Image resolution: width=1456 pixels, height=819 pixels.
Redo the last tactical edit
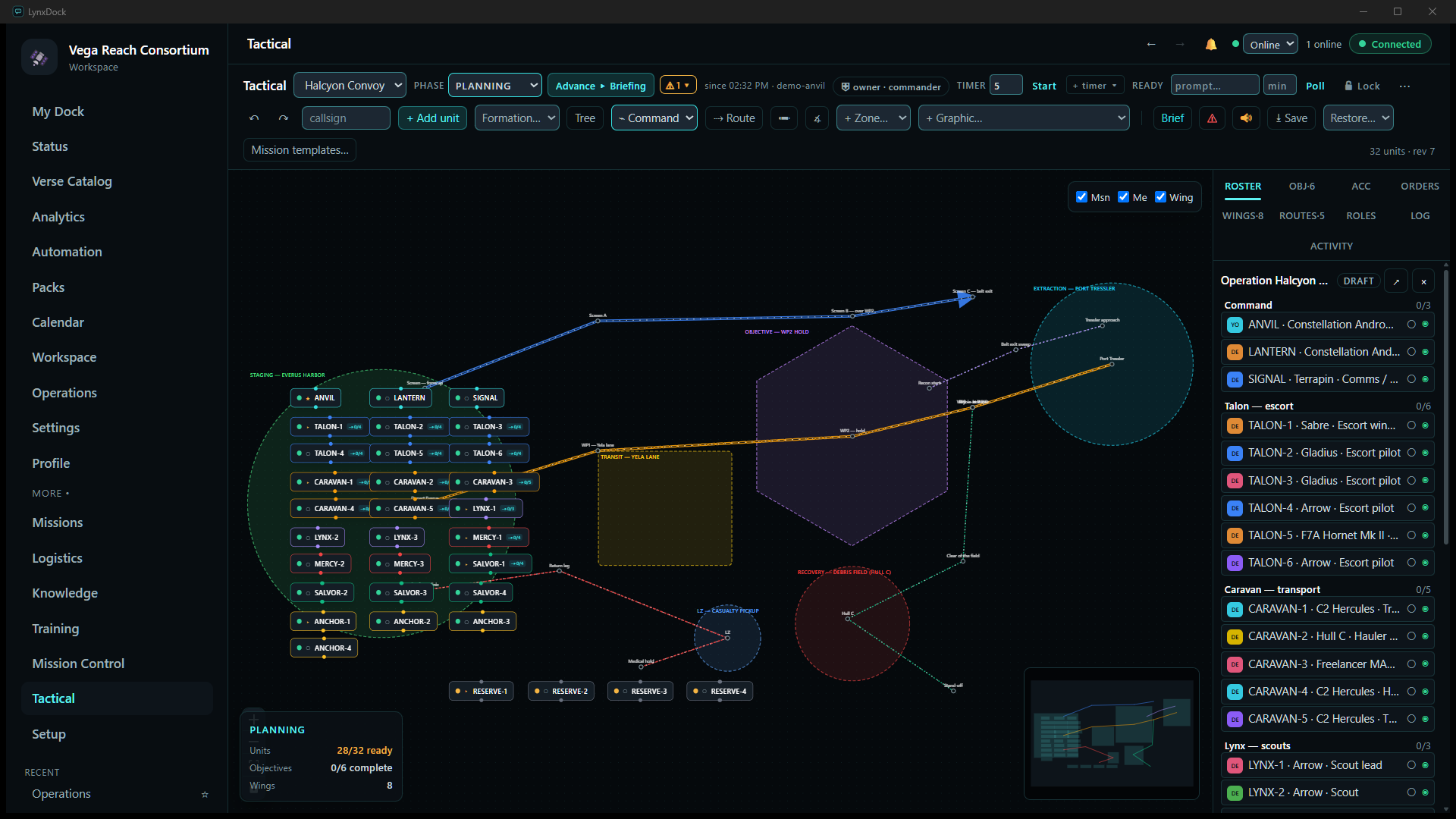pyautogui.click(x=283, y=118)
